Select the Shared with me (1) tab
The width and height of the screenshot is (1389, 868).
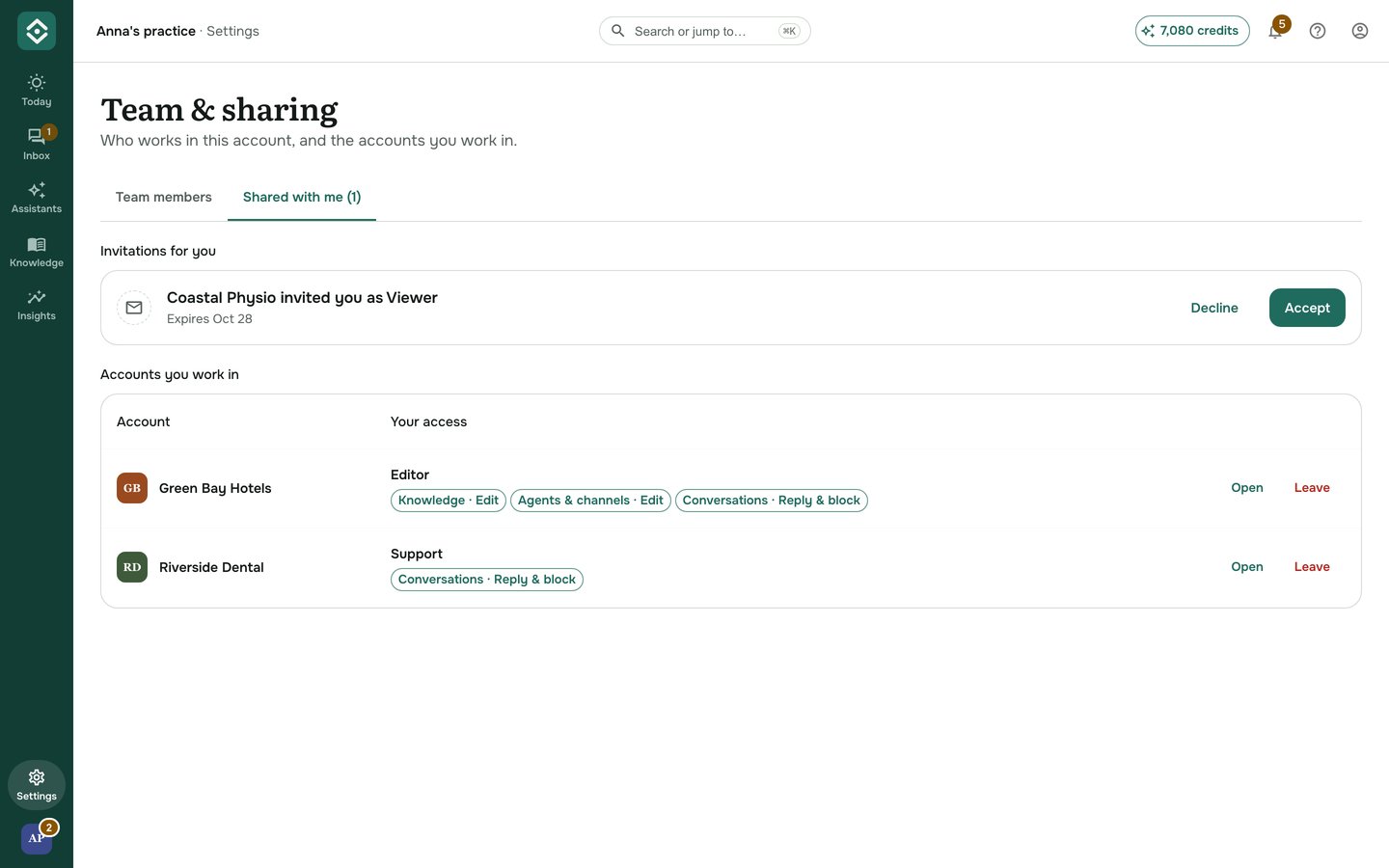(302, 197)
